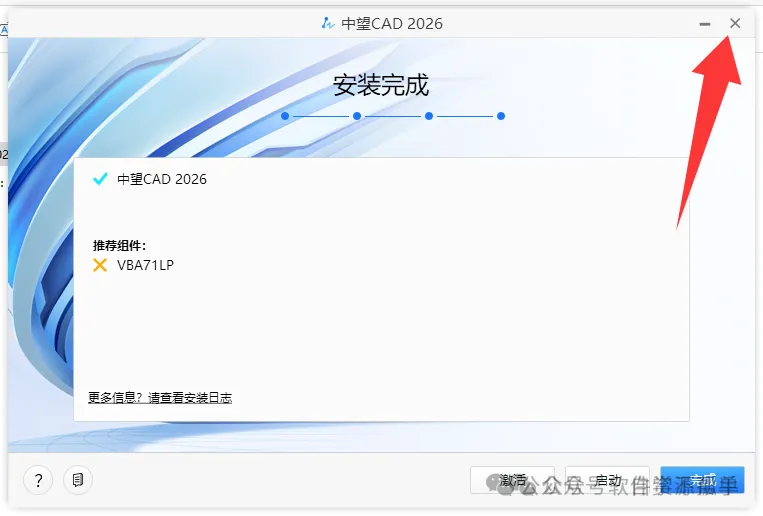Click the 推荐组件 label
This screenshot has width=763, height=516.
[119, 245]
